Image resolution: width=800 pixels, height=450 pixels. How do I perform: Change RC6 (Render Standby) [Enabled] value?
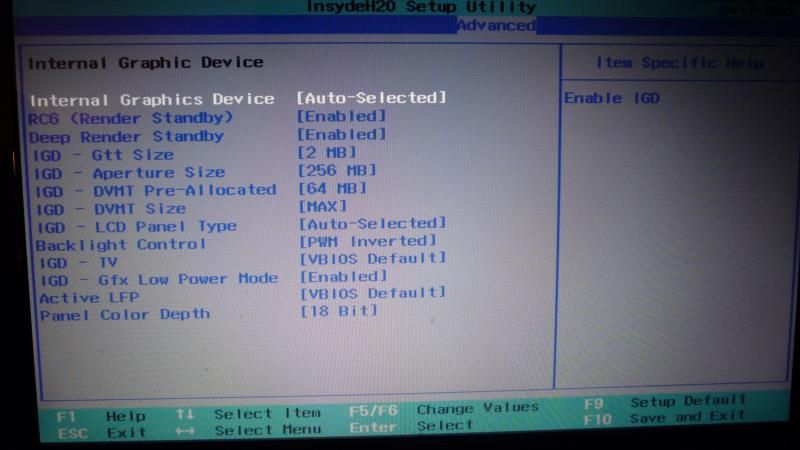341,116
